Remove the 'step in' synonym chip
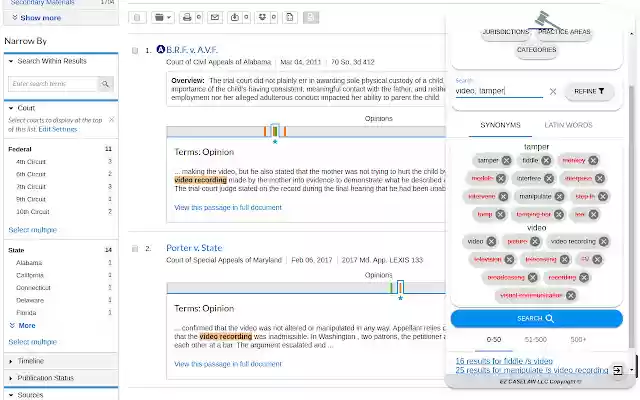Screen dimensions: 640x400 point(603,196)
